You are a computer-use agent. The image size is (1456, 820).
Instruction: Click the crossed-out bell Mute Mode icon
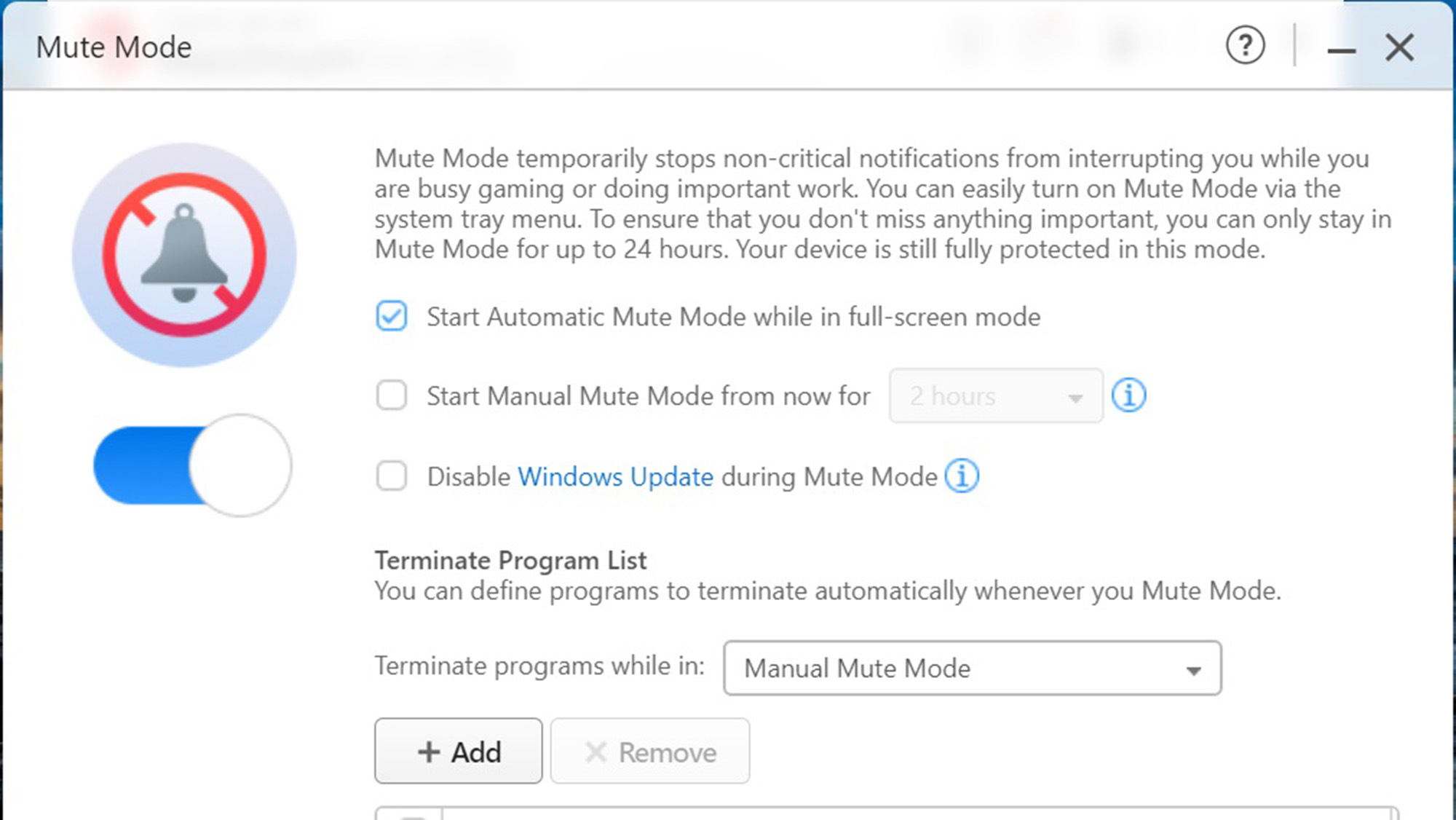184,255
